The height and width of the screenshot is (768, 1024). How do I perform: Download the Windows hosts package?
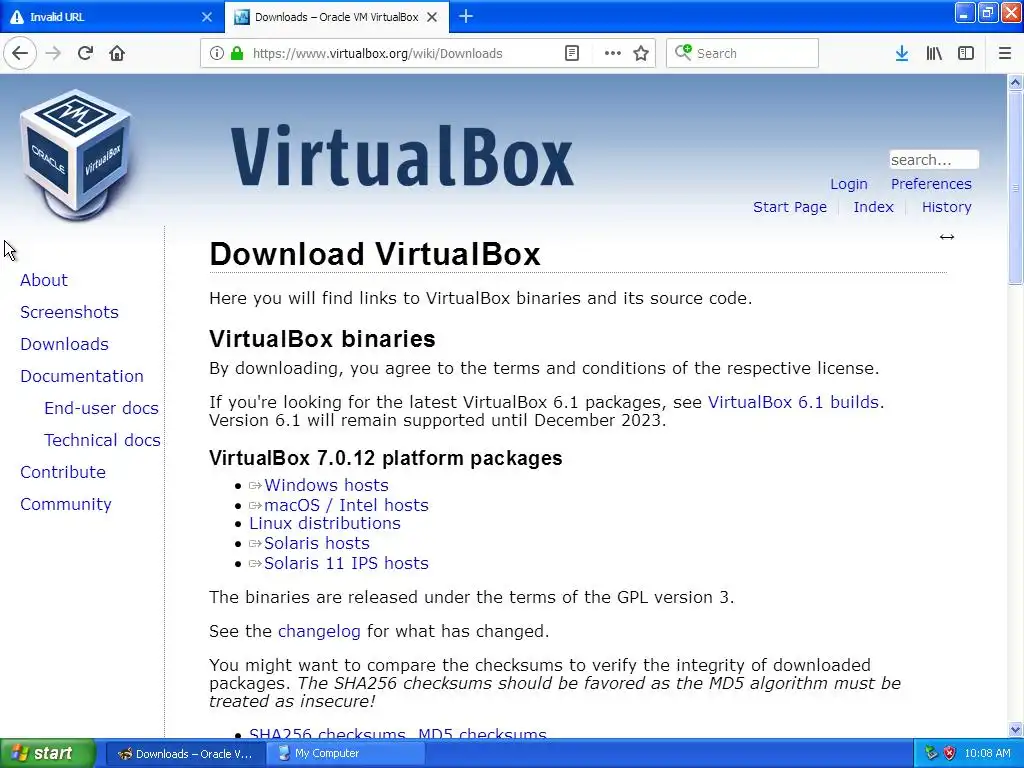pyautogui.click(x=327, y=485)
